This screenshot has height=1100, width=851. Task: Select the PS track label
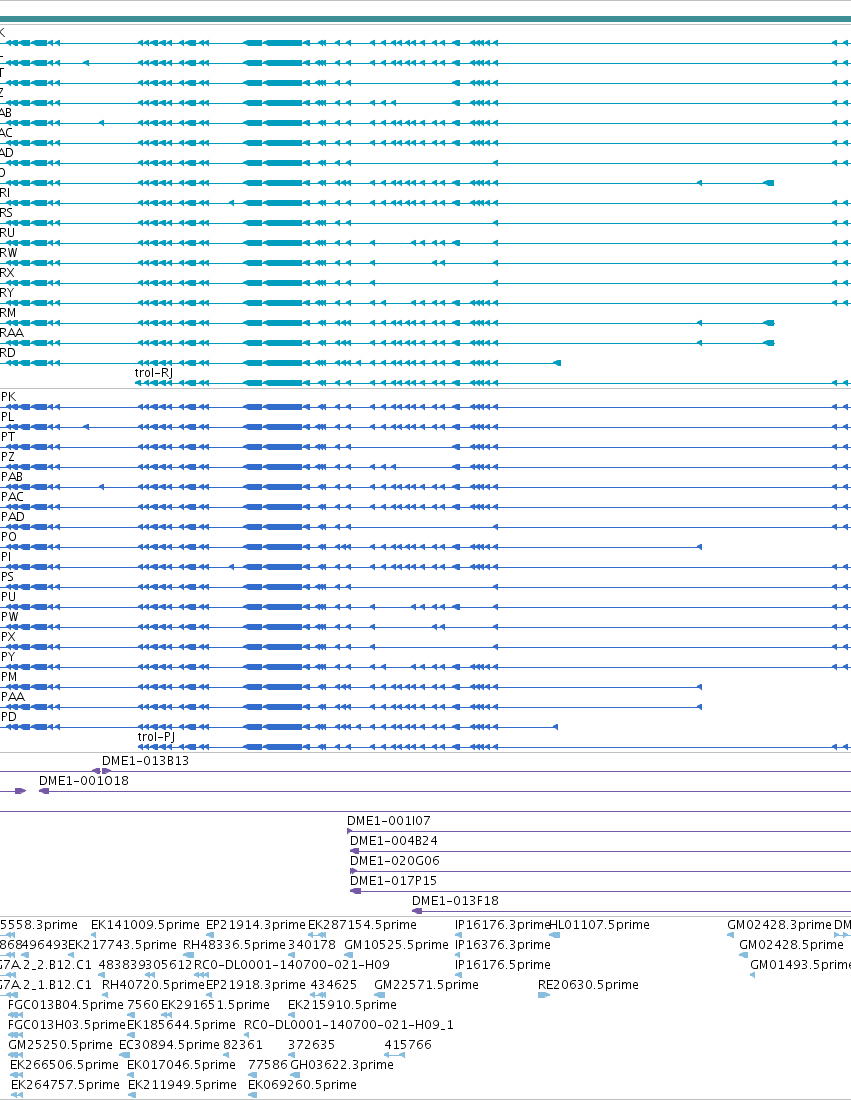click(8, 577)
